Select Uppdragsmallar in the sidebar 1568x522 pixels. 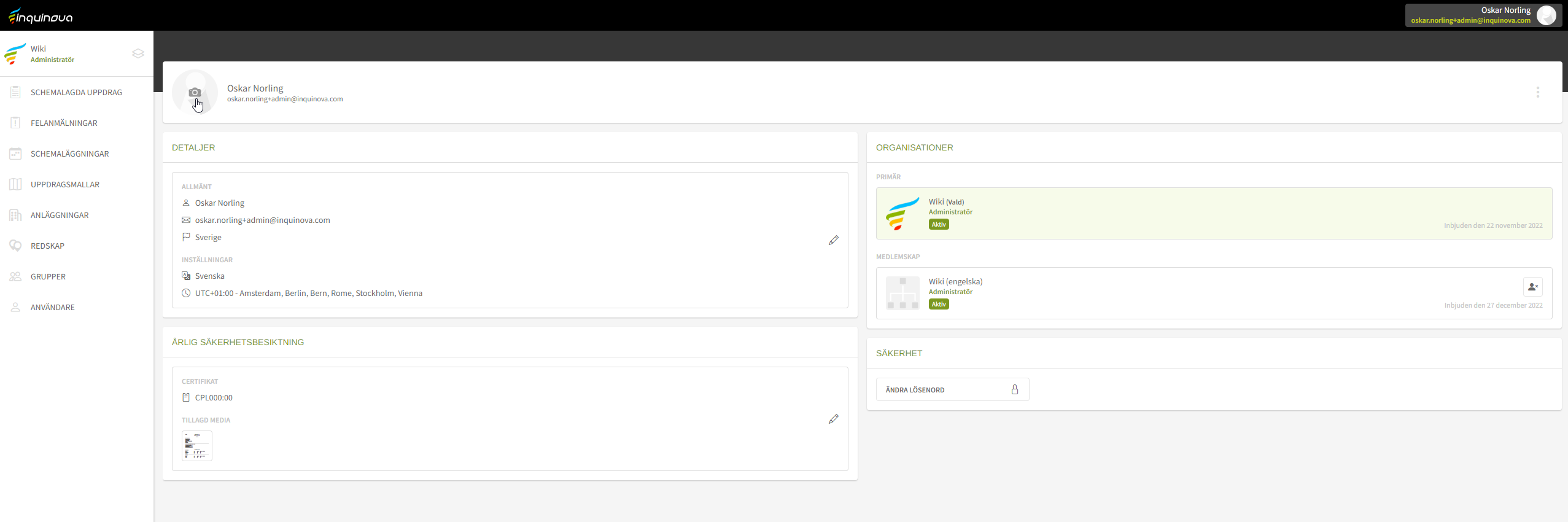[x=64, y=184]
